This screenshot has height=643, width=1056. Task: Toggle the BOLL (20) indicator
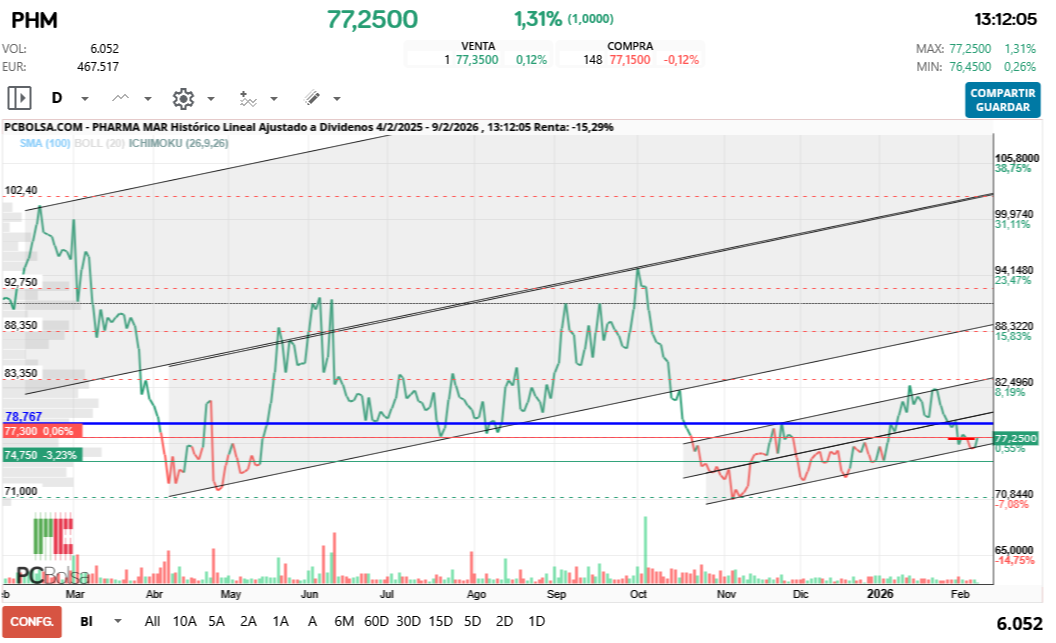[100, 143]
